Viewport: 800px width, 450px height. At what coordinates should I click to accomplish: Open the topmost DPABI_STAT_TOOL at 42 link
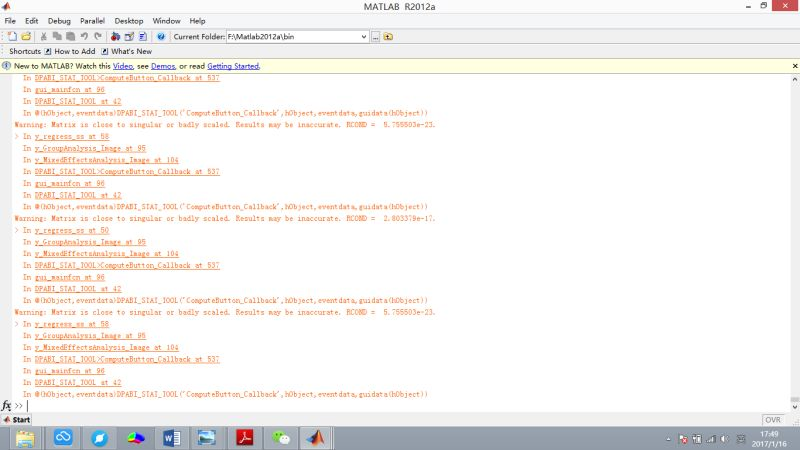tap(78, 101)
